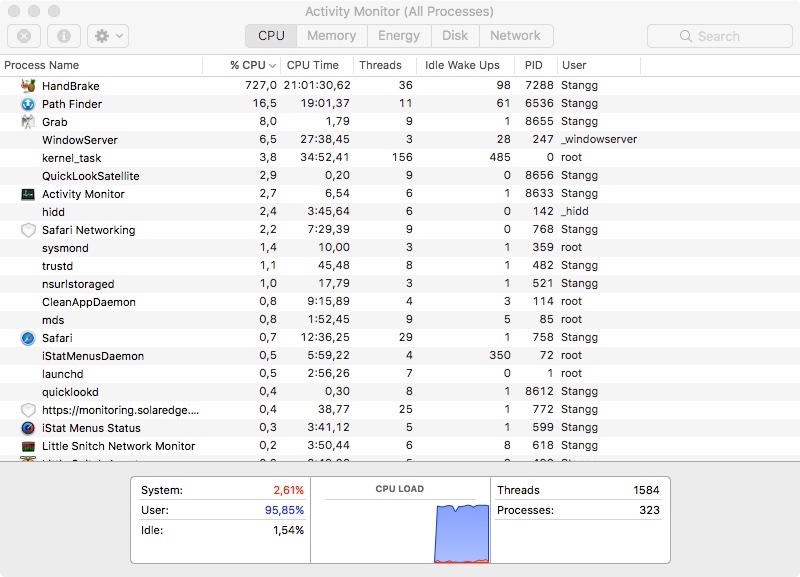Click the Little Snitch Network Monitor icon
This screenshot has height=577, width=800.
(x=28, y=446)
